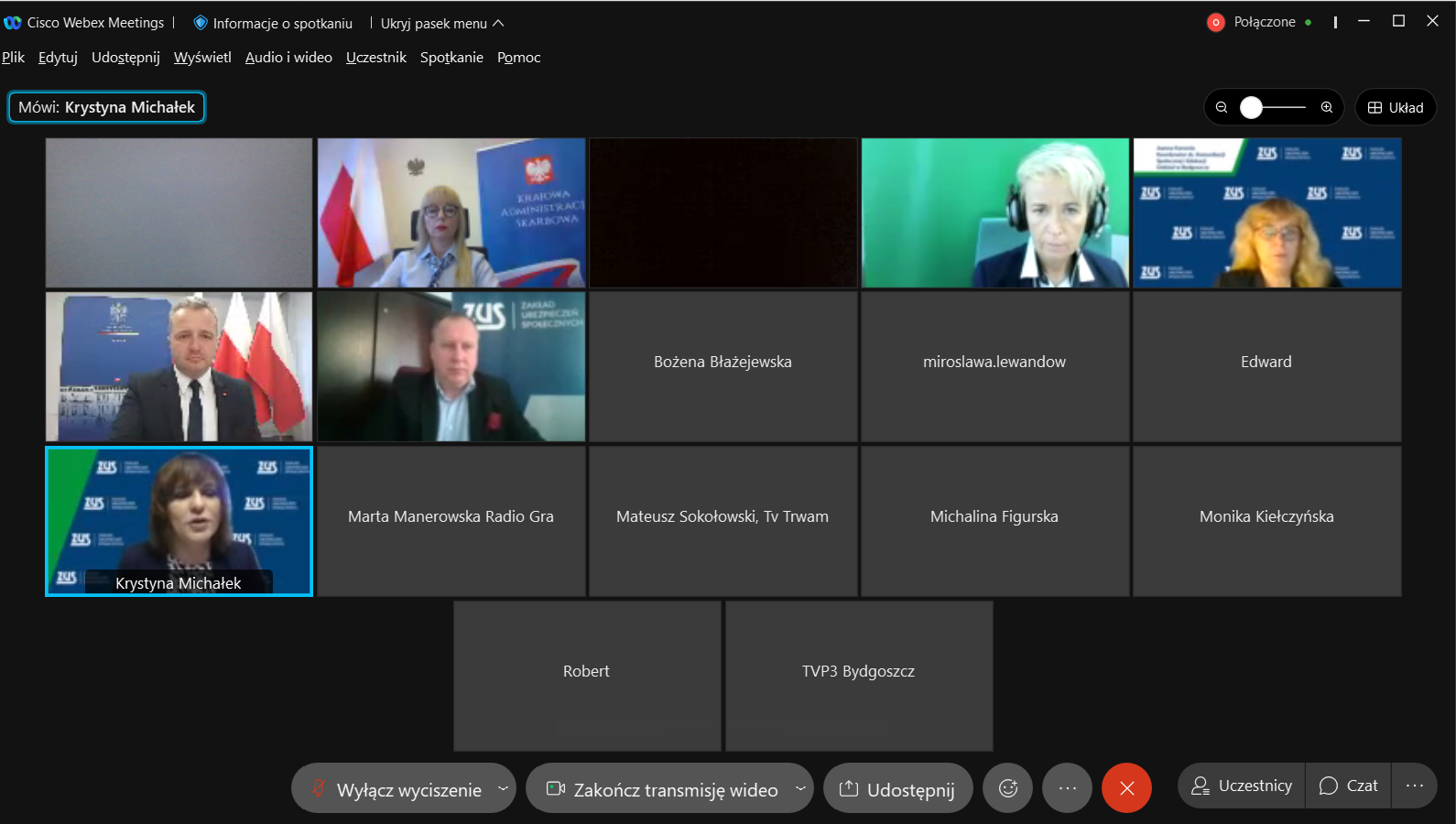Leave meeting with the red X button
1456x824 pixels.
point(1126,788)
